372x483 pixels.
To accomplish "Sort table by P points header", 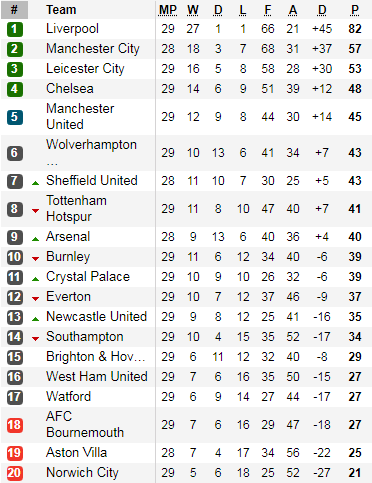I will point(355,10).
